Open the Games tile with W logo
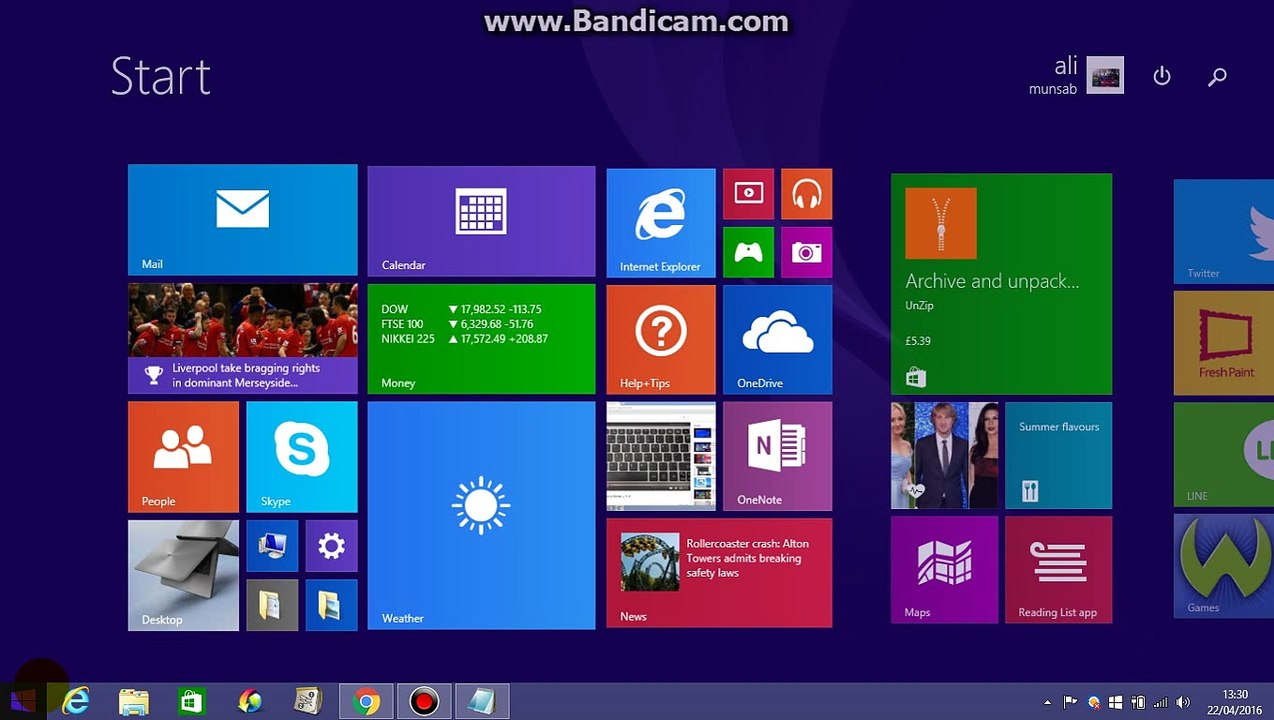The width and height of the screenshot is (1274, 720). point(1224,566)
